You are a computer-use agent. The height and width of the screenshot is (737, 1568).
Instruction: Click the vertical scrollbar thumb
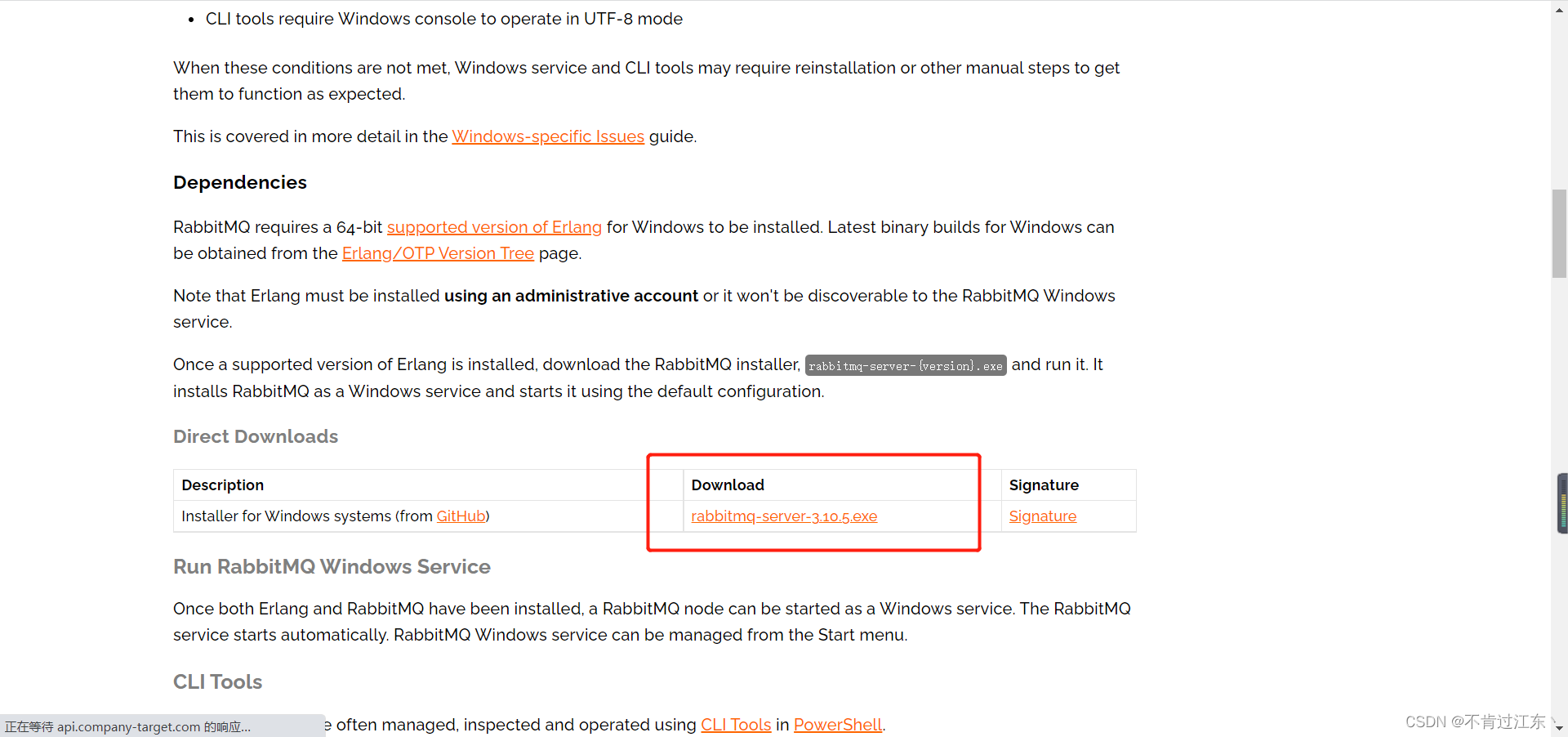1559,234
